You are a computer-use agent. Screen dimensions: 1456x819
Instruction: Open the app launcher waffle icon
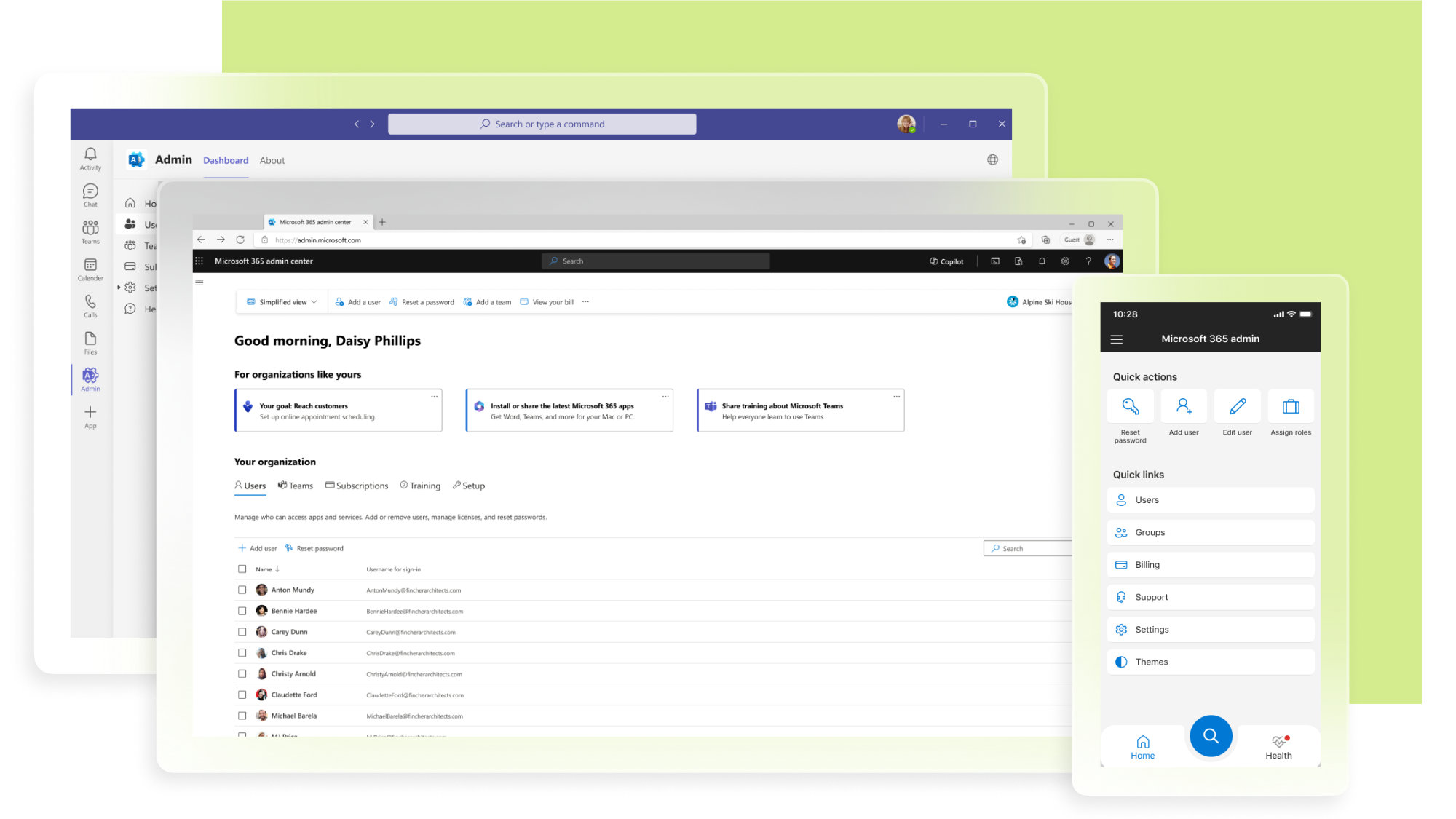[x=199, y=261]
